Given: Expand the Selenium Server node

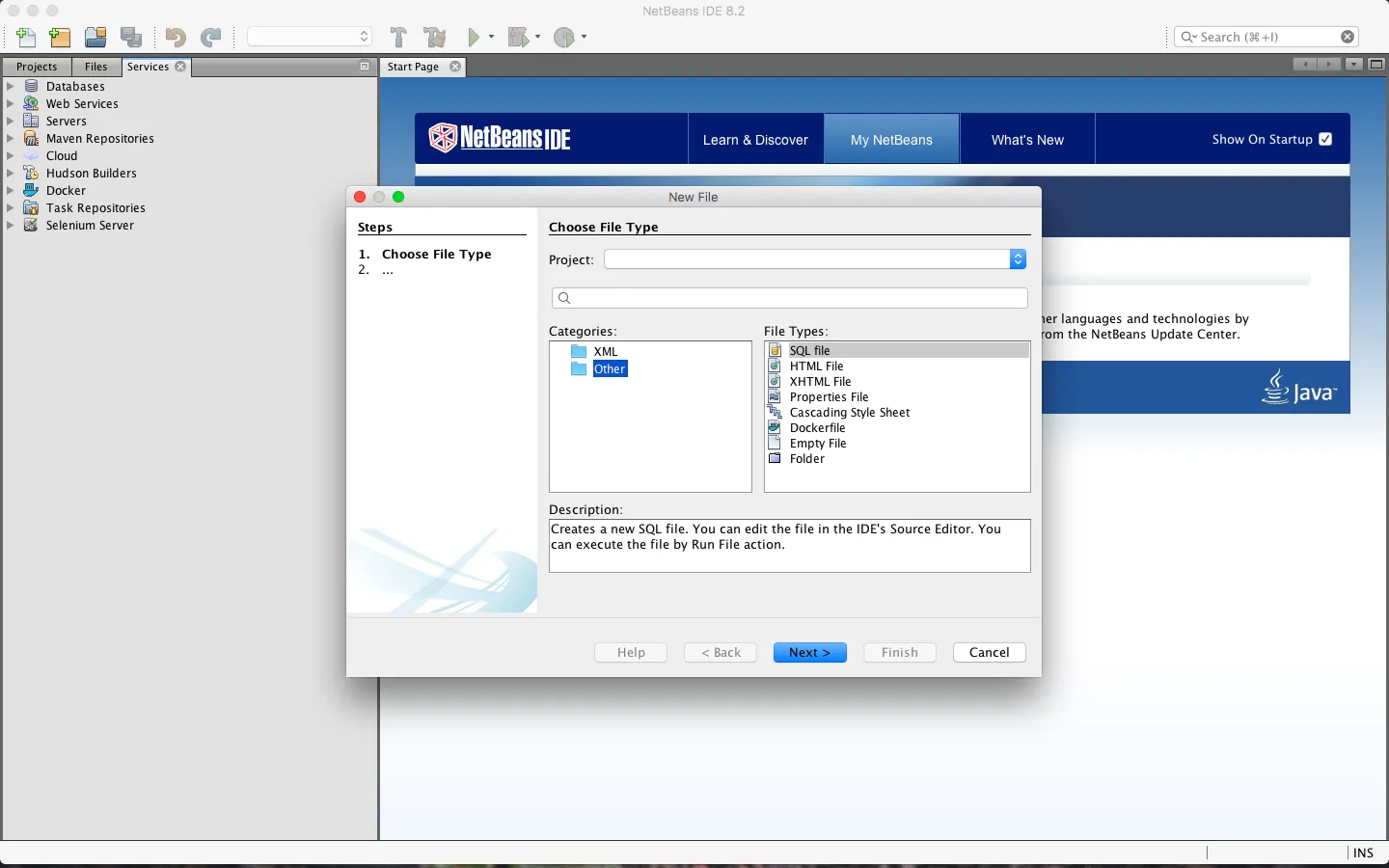Looking at the screenshot, I should (x=11, y=226).
